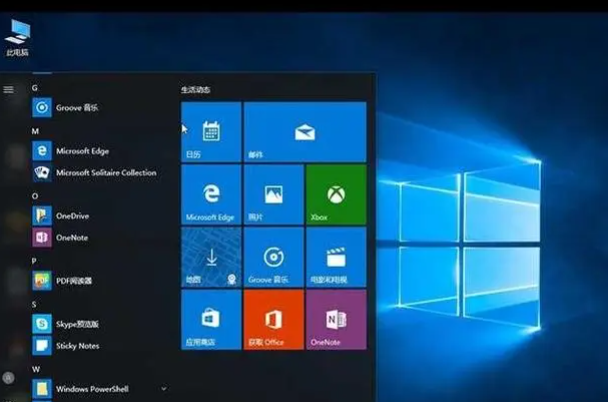Open the orange 获取 Office tile
Image resolution: width=615 pixels, height=402 pixels.
tap(274, 320)
